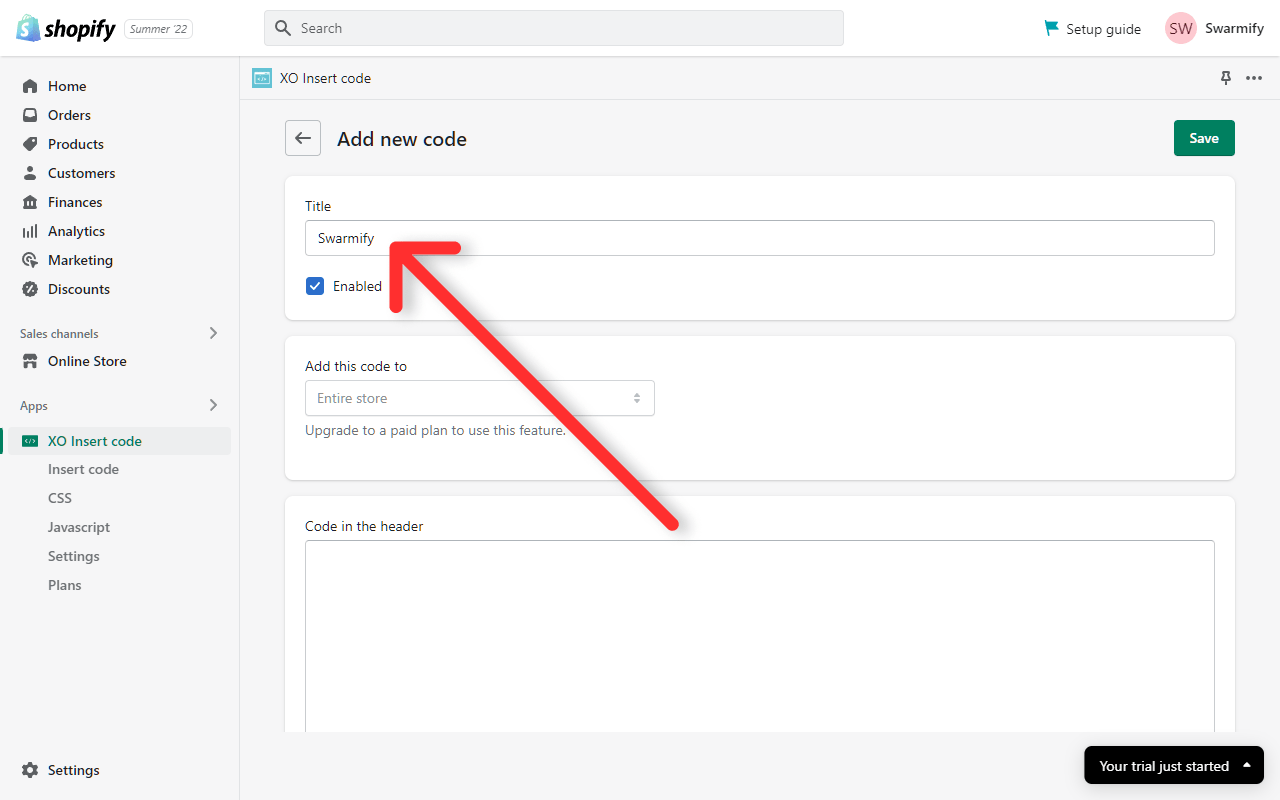Screen dimensions: 1280x800
Task: Click the Customers person icon
Action: [30, 173]
